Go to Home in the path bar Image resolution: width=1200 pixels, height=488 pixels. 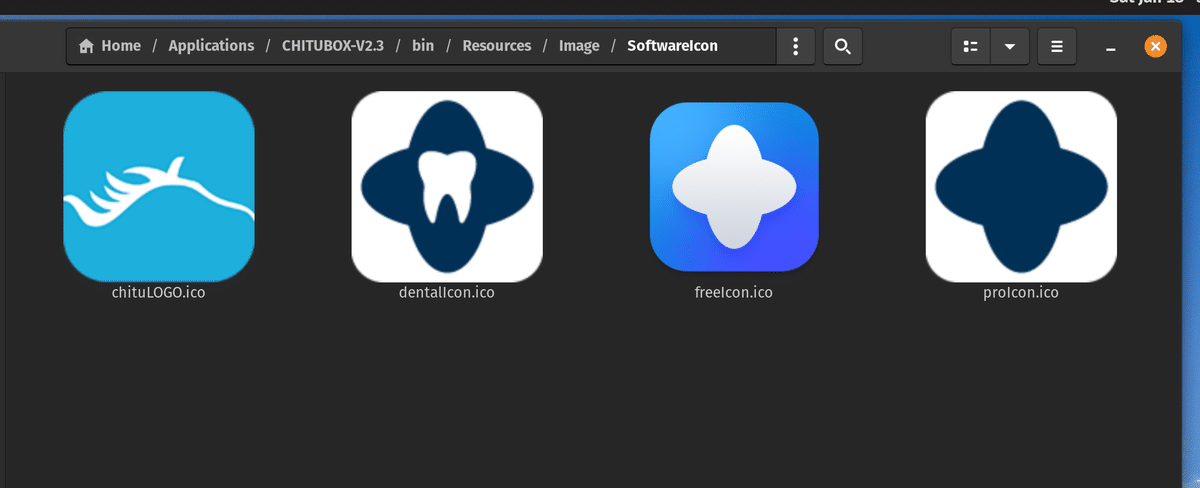(x=110, y=46)
